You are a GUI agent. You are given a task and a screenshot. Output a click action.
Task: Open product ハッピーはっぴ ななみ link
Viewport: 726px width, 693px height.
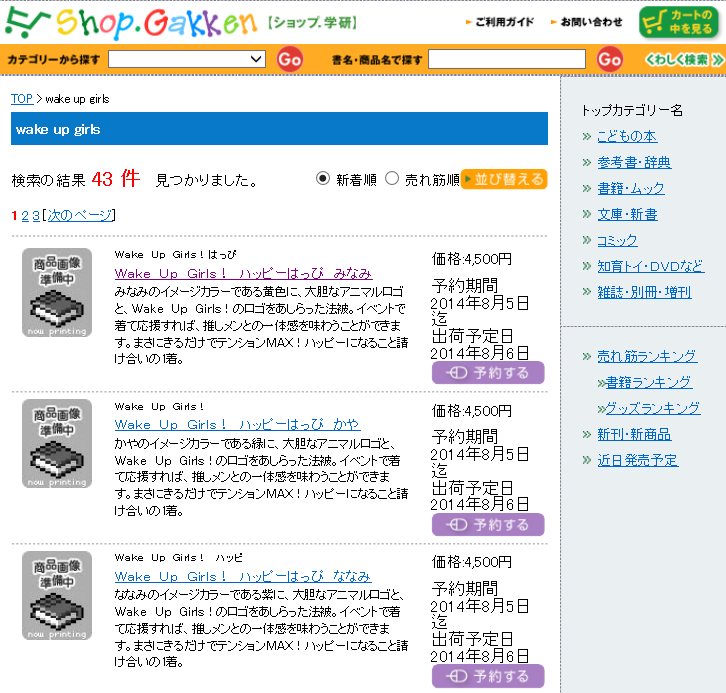click(x=243, y=576)
